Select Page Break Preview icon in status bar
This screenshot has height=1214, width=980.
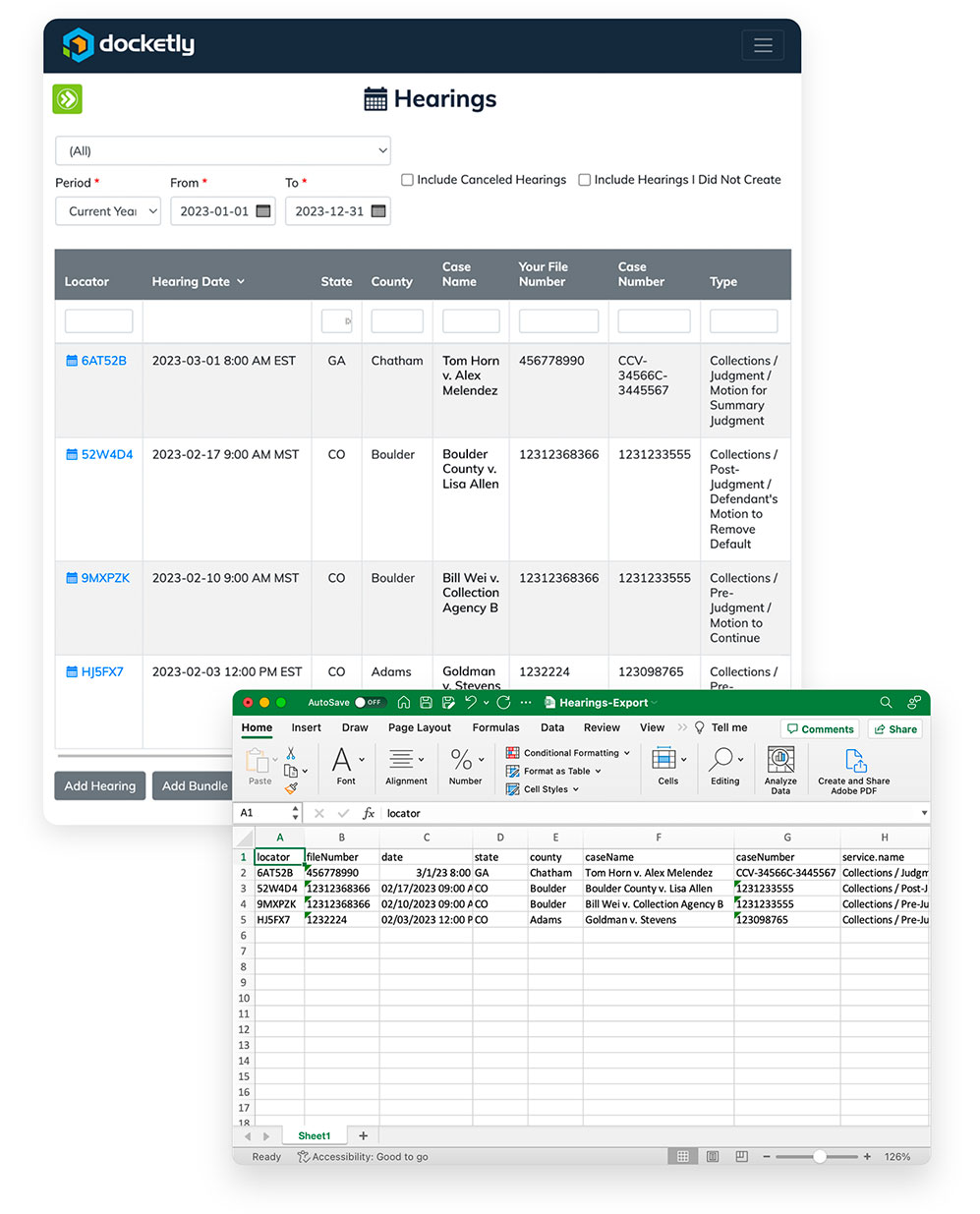coord(742,1157)
